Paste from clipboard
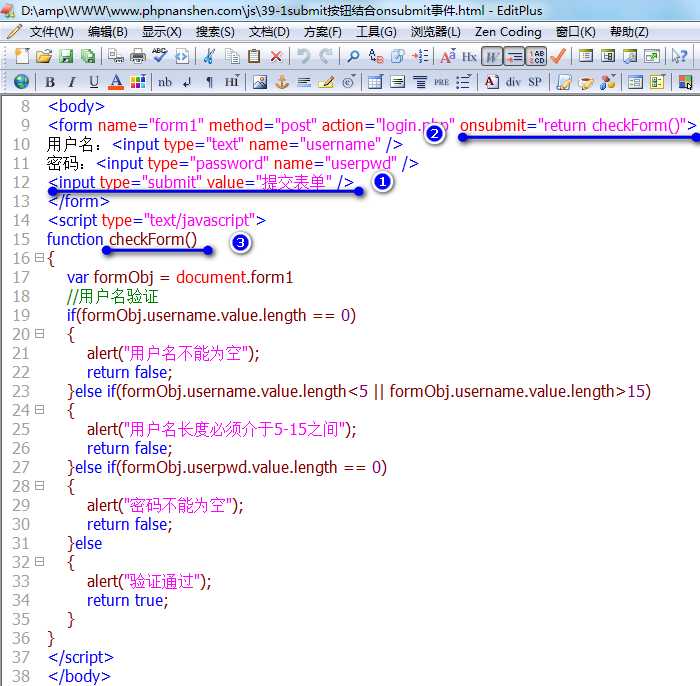Image resolution: width=700 pixels, height=686 pixels. (x=254, y=56)
